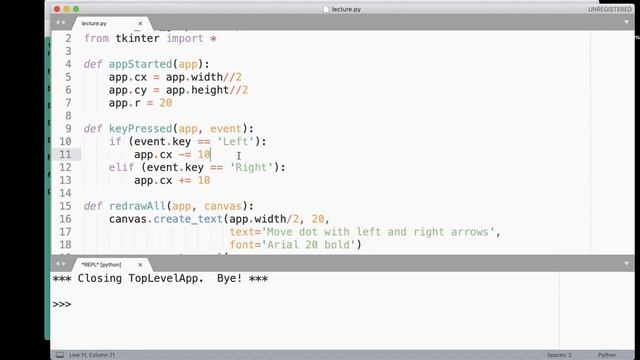
Task: Click on 'create_text' method call
Action: click(x=188, y=219)
